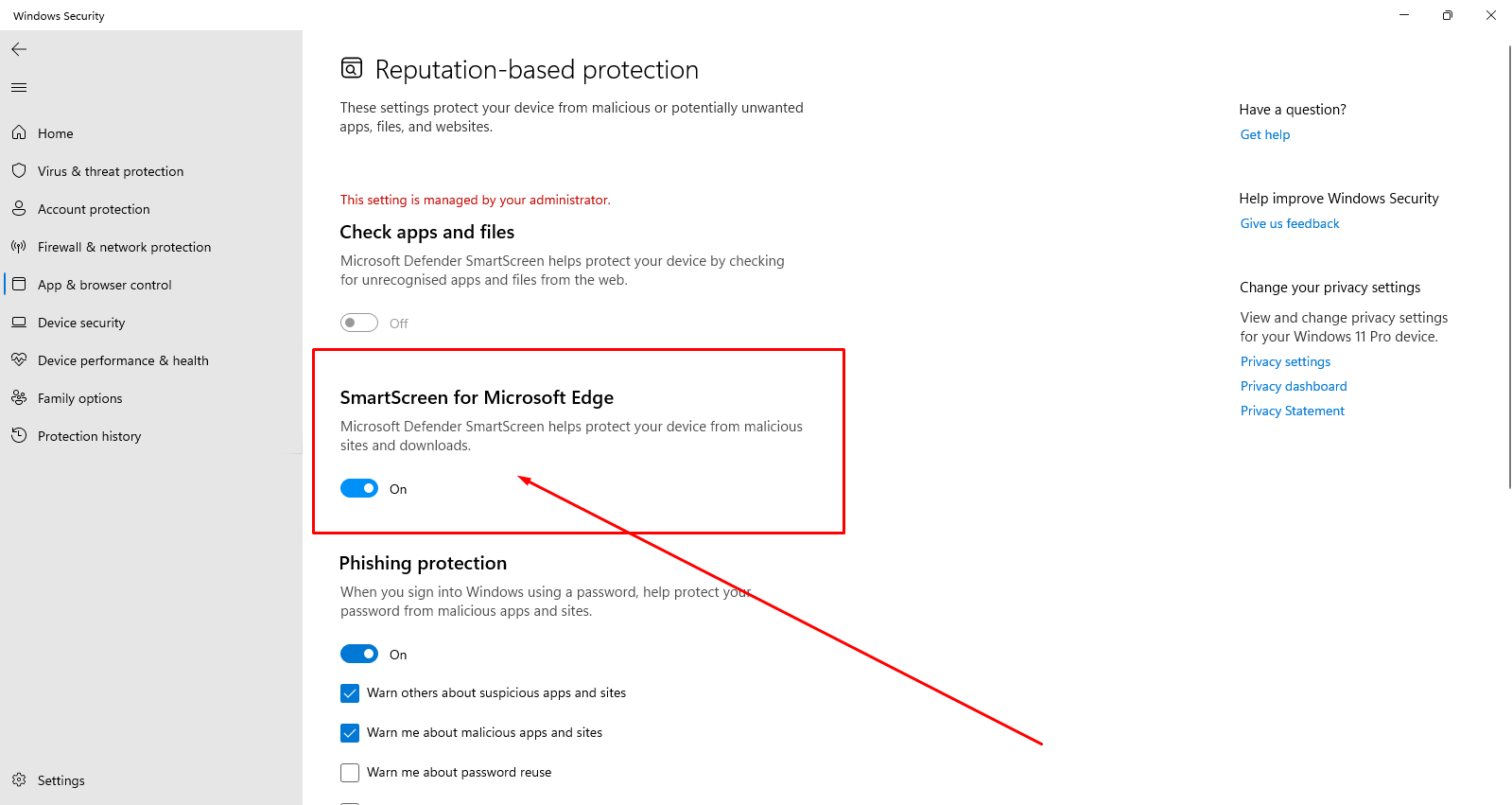Click the Device security laptop icon

pyautogui.click(x=19, y=323)
